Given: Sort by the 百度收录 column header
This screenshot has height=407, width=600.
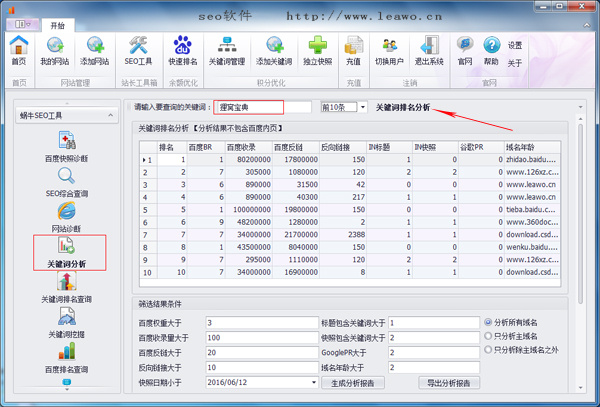Looking at the screenshot, I should [x=249, y=147].
